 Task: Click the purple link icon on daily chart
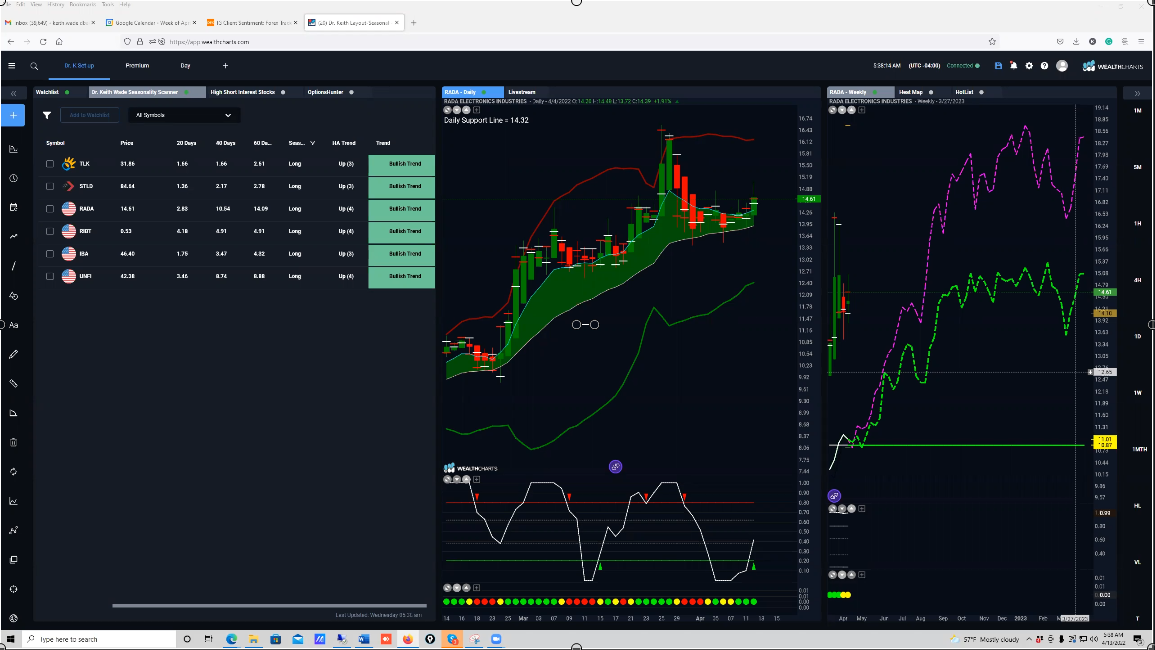pos(615,466)
